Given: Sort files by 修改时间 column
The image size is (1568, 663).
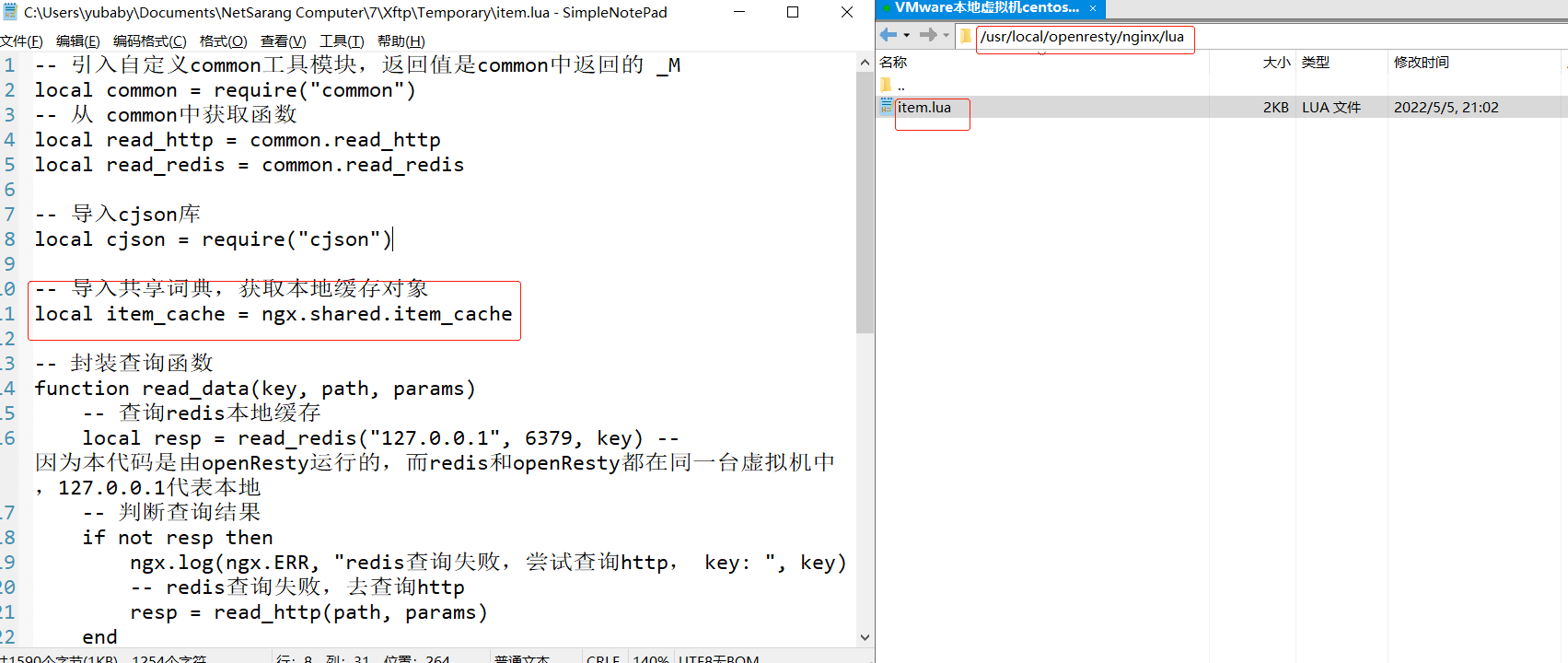Looking at the screenshot, I should 1422,62.
